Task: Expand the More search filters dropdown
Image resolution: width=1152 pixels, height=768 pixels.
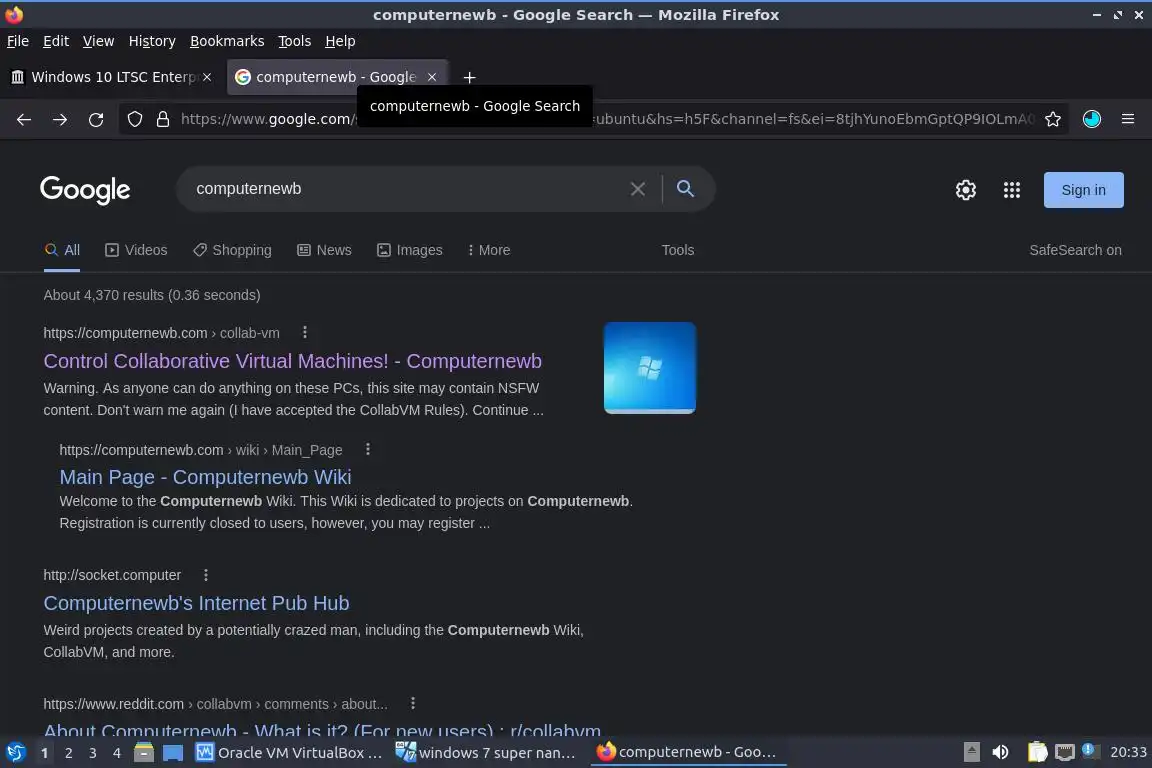Action: click(x=489, y=250)
